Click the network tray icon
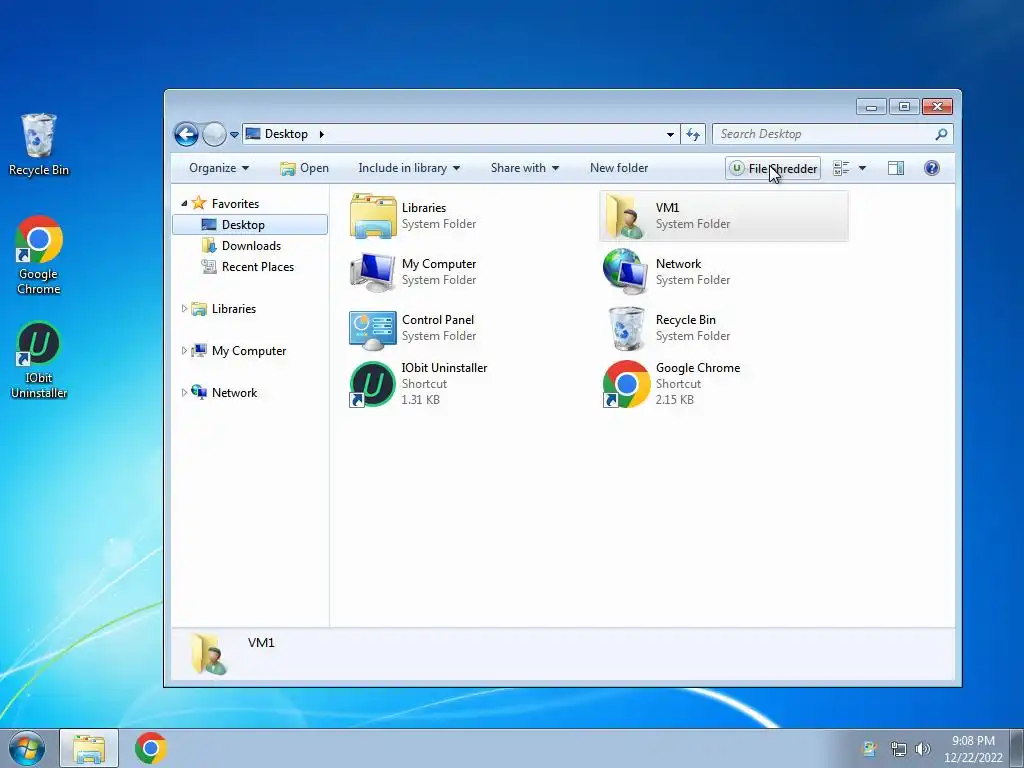This screenshot has height=768, width=1024. point(898,749)
